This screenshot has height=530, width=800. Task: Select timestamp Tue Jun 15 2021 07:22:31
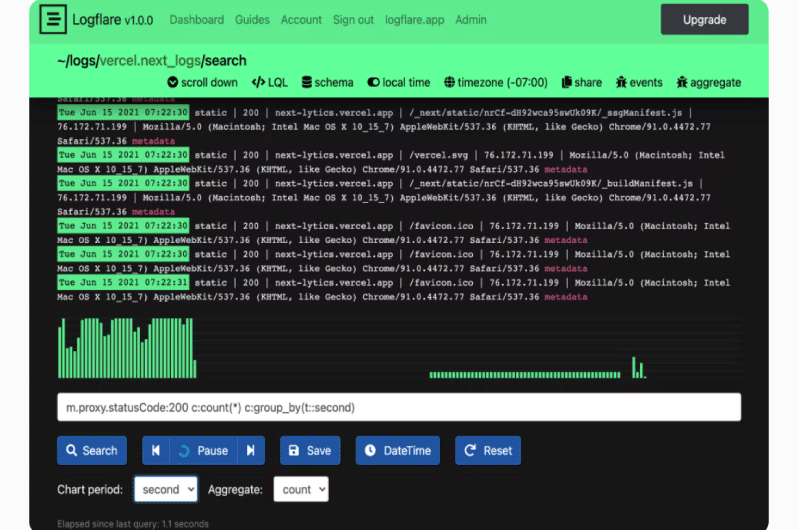point(123,283)
